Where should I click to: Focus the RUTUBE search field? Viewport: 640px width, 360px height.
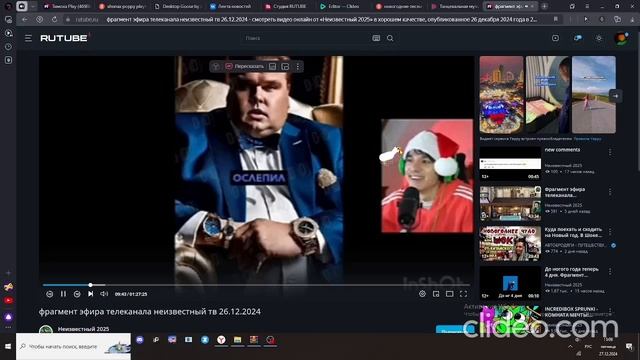click(x=306, y=38)
